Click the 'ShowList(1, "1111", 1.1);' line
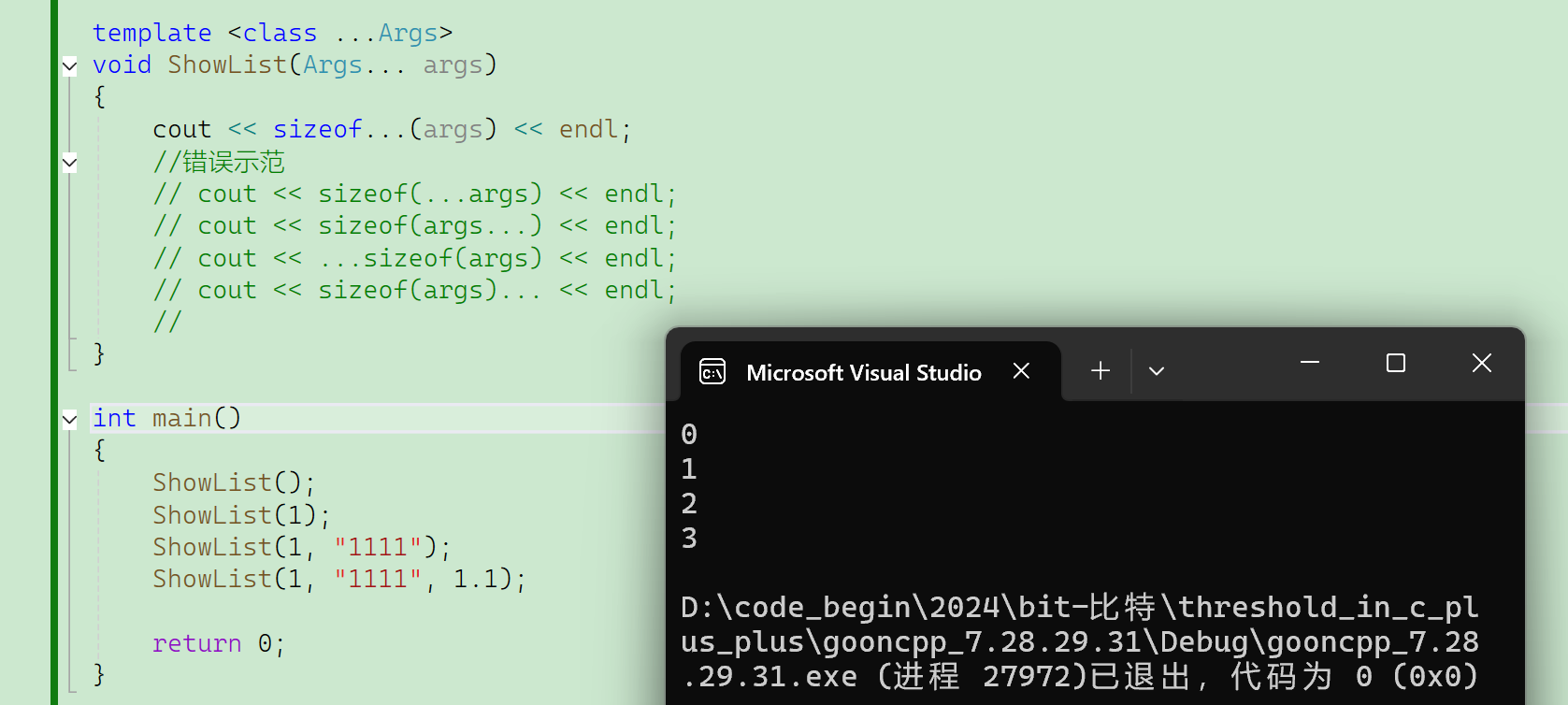Image resolution: width=1568 pixels, height=705 pixels. pos(339,579)
